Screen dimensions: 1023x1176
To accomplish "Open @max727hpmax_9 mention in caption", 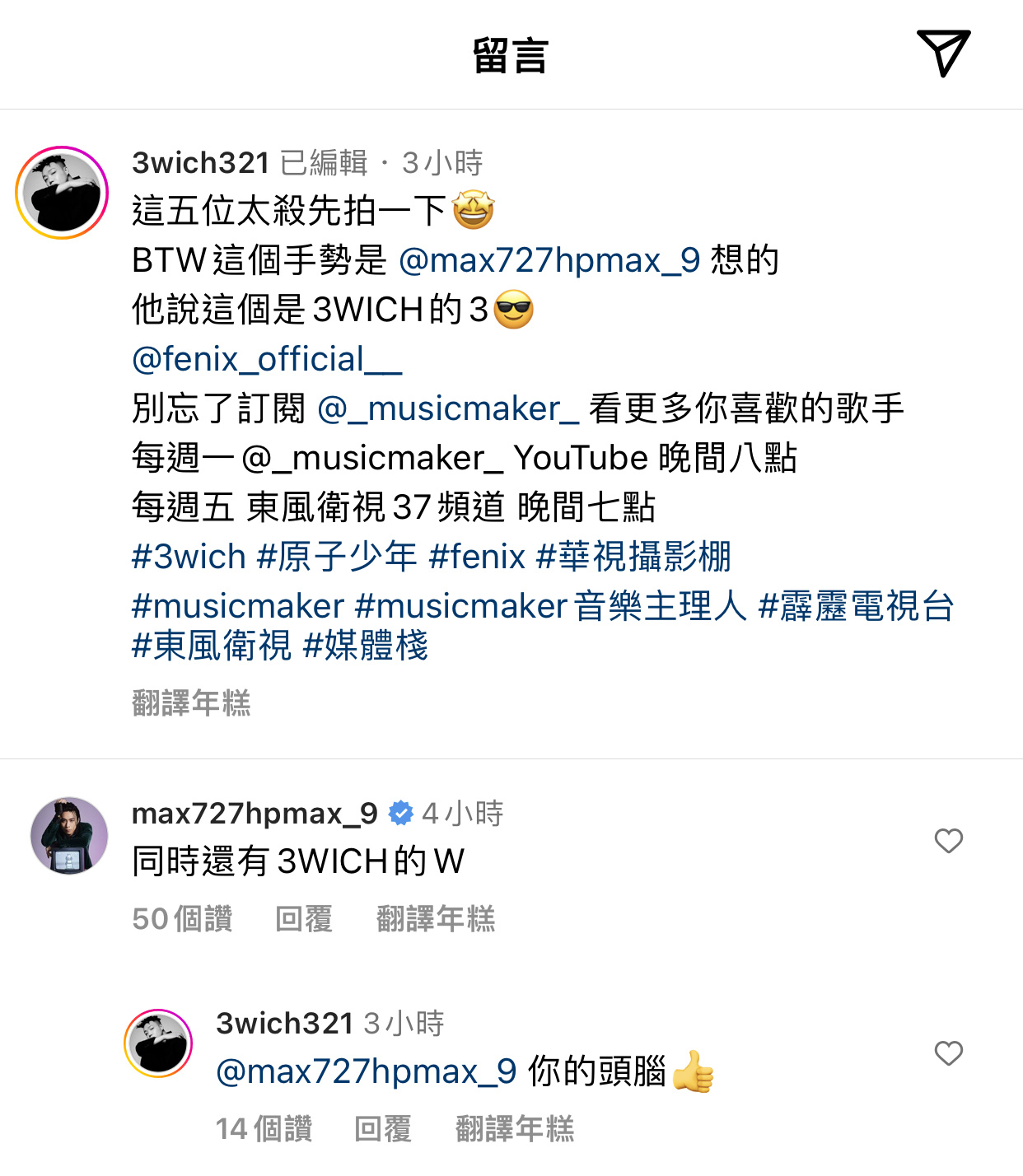I will [x=549, y=260].
